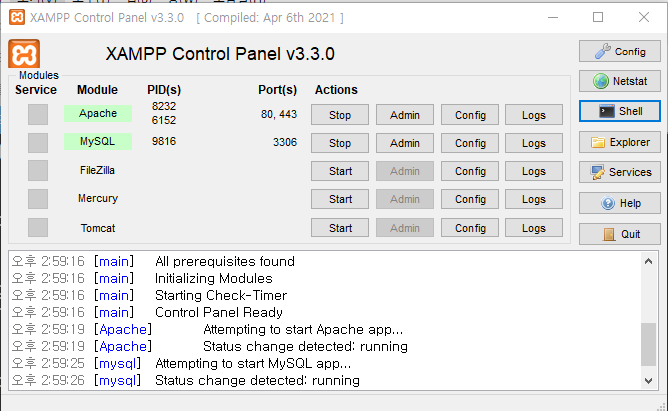Click Apache ports 80, 443
Screen dimensions: 668x411
[x=279, y=114]
